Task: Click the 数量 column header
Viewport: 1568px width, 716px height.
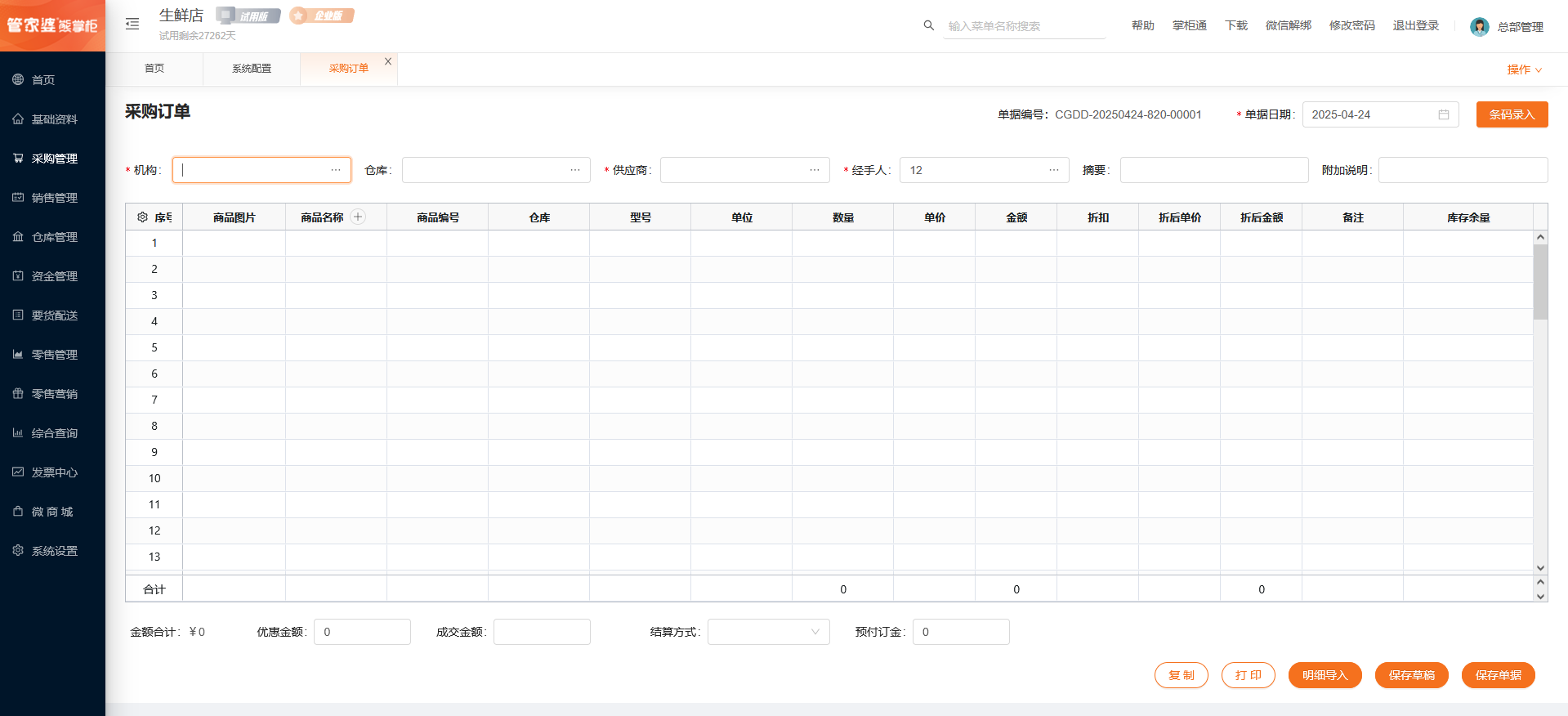Action: (843, 217)
